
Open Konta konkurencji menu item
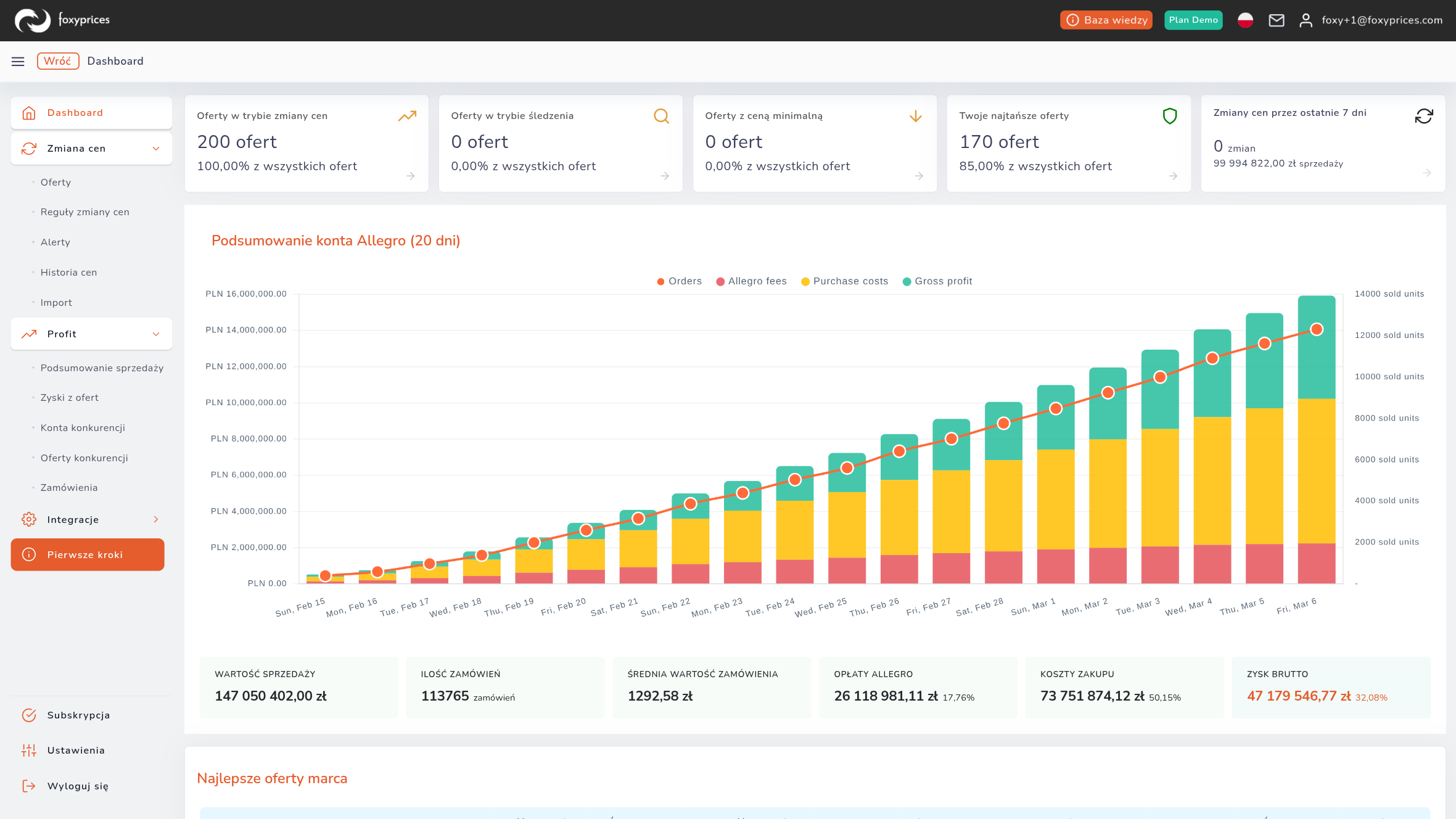[x=83, y=428]
